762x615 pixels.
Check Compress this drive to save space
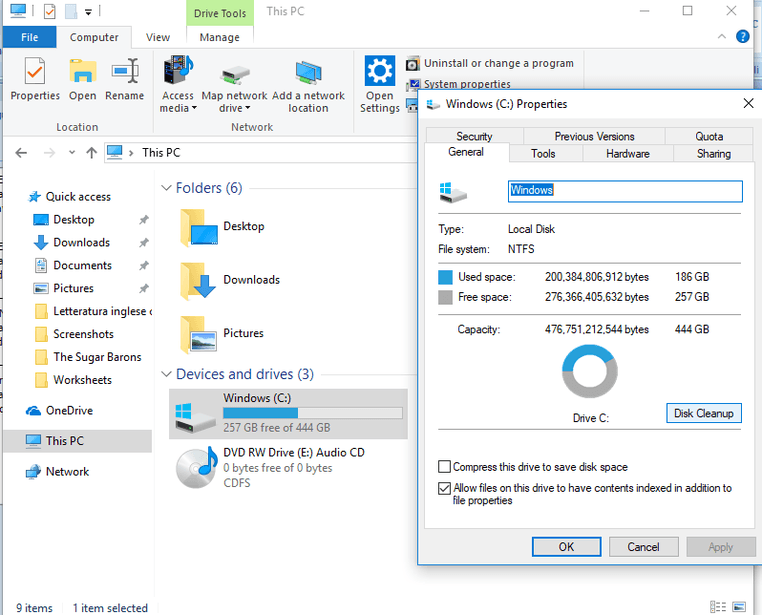(444, 467)
